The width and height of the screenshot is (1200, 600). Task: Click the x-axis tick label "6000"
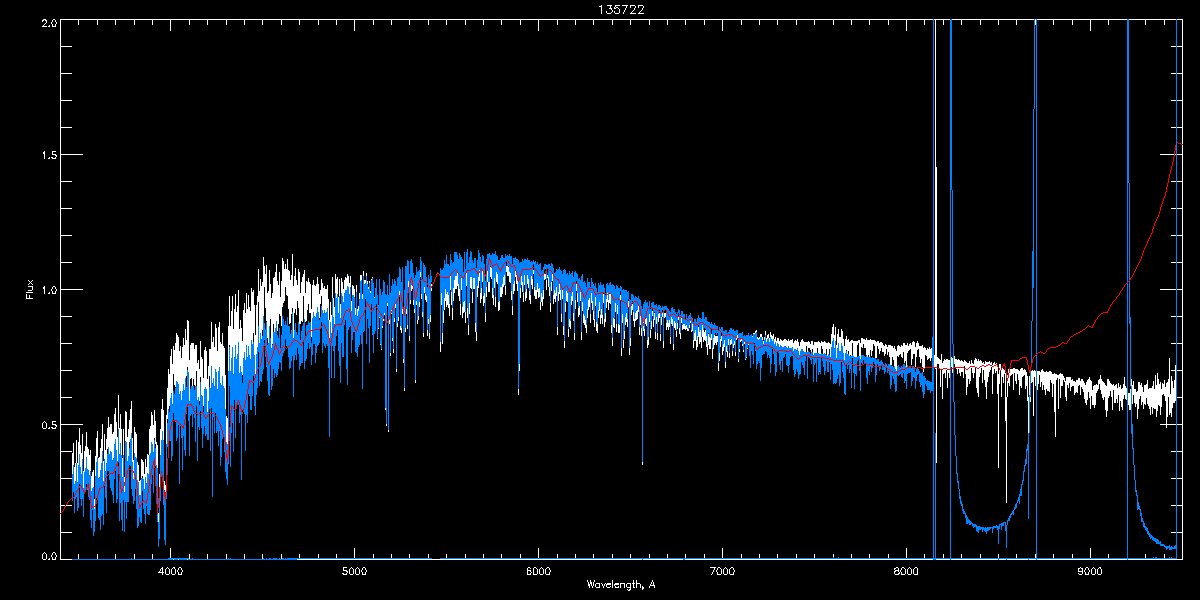tap(538, 572)
